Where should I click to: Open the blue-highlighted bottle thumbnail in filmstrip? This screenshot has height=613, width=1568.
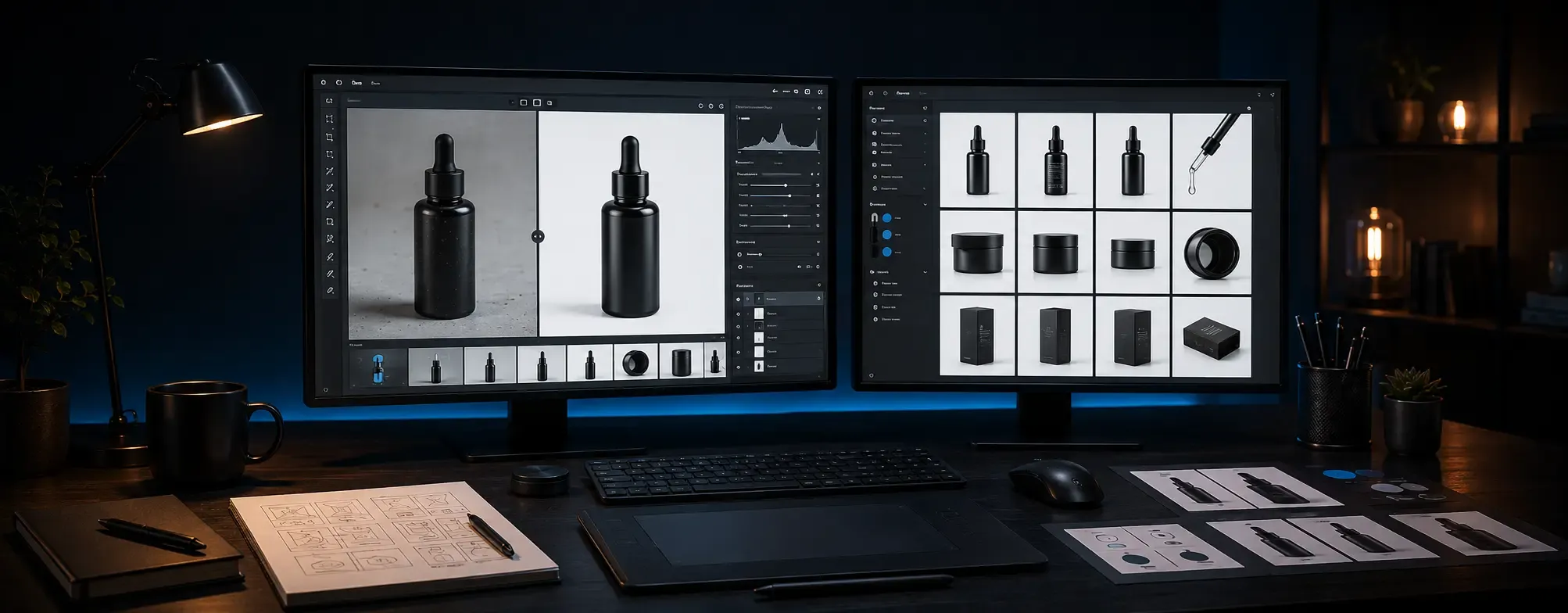tap(378, 366)
